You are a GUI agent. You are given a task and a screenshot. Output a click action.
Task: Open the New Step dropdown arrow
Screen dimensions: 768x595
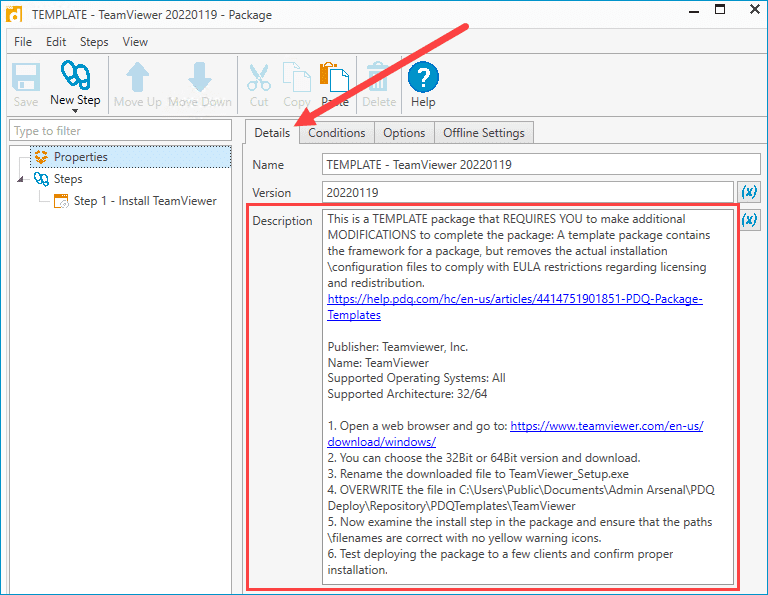point(75,111)
